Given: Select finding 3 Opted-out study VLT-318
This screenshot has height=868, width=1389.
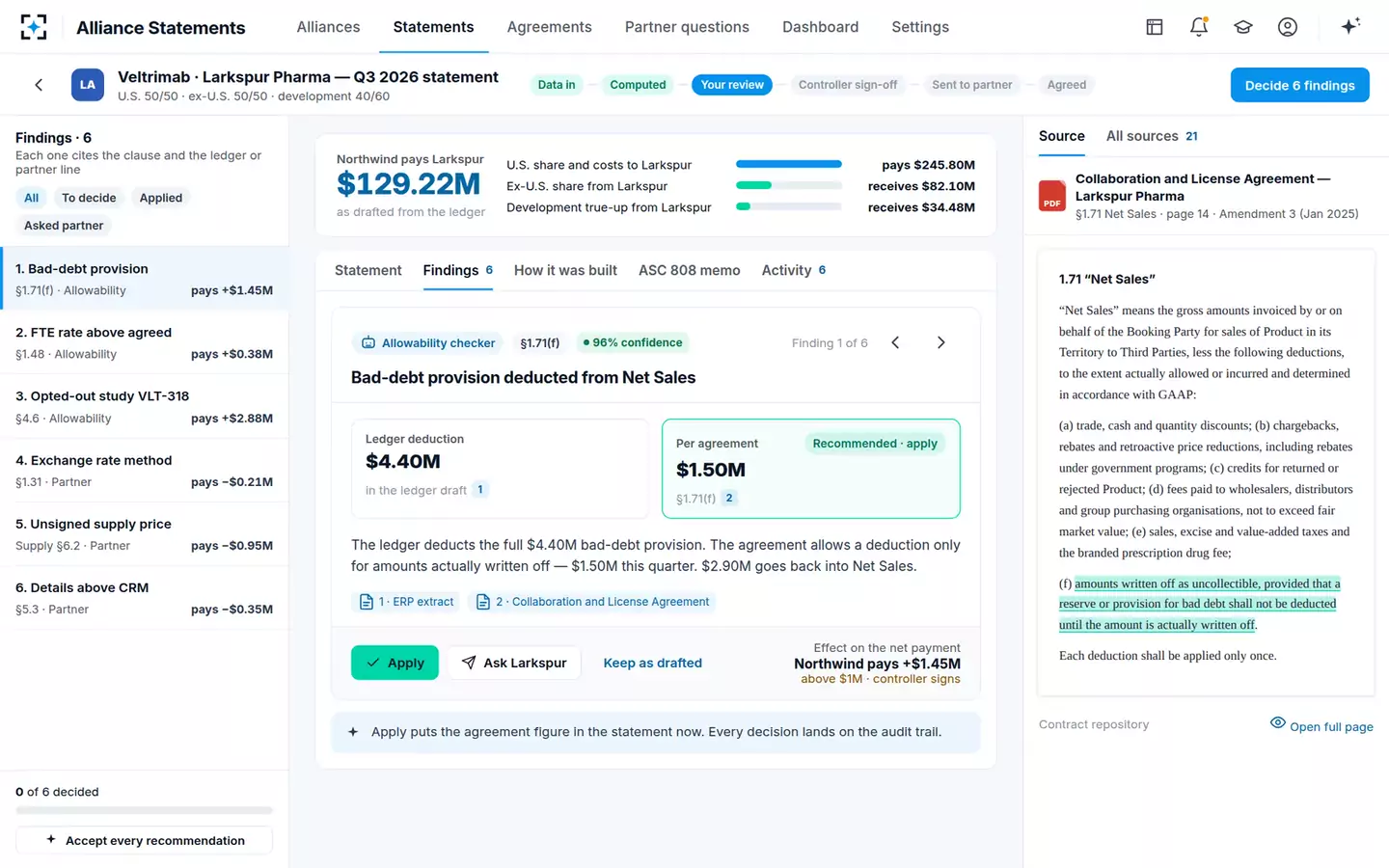Looking at the screenshot, I should pos(145,406).
